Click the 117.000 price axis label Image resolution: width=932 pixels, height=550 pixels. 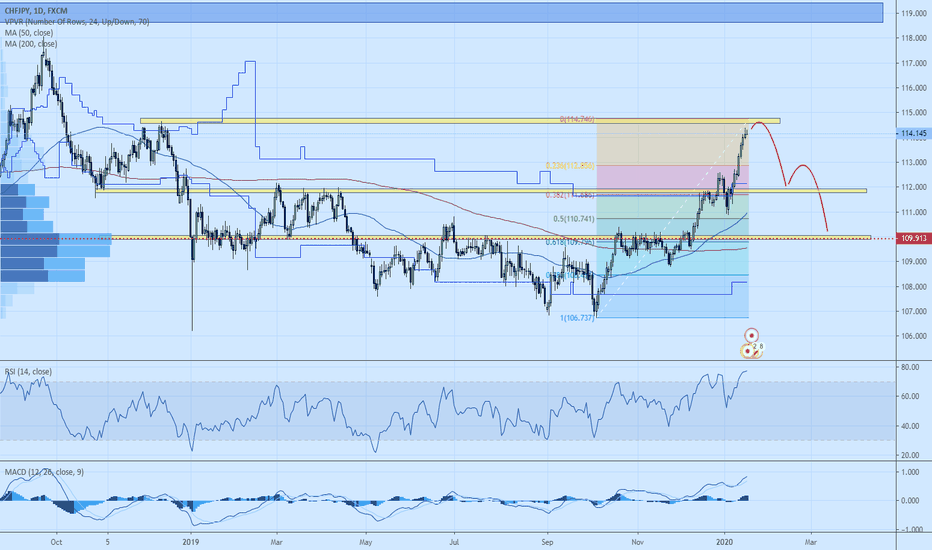coord(914,63)
